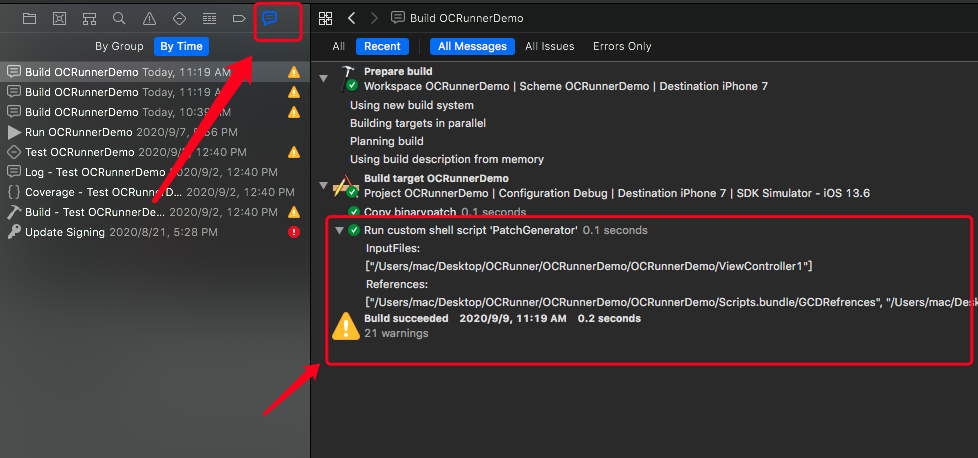Click the 21 warnings summary text
The image size is (978, 458).
pos(396,333)
